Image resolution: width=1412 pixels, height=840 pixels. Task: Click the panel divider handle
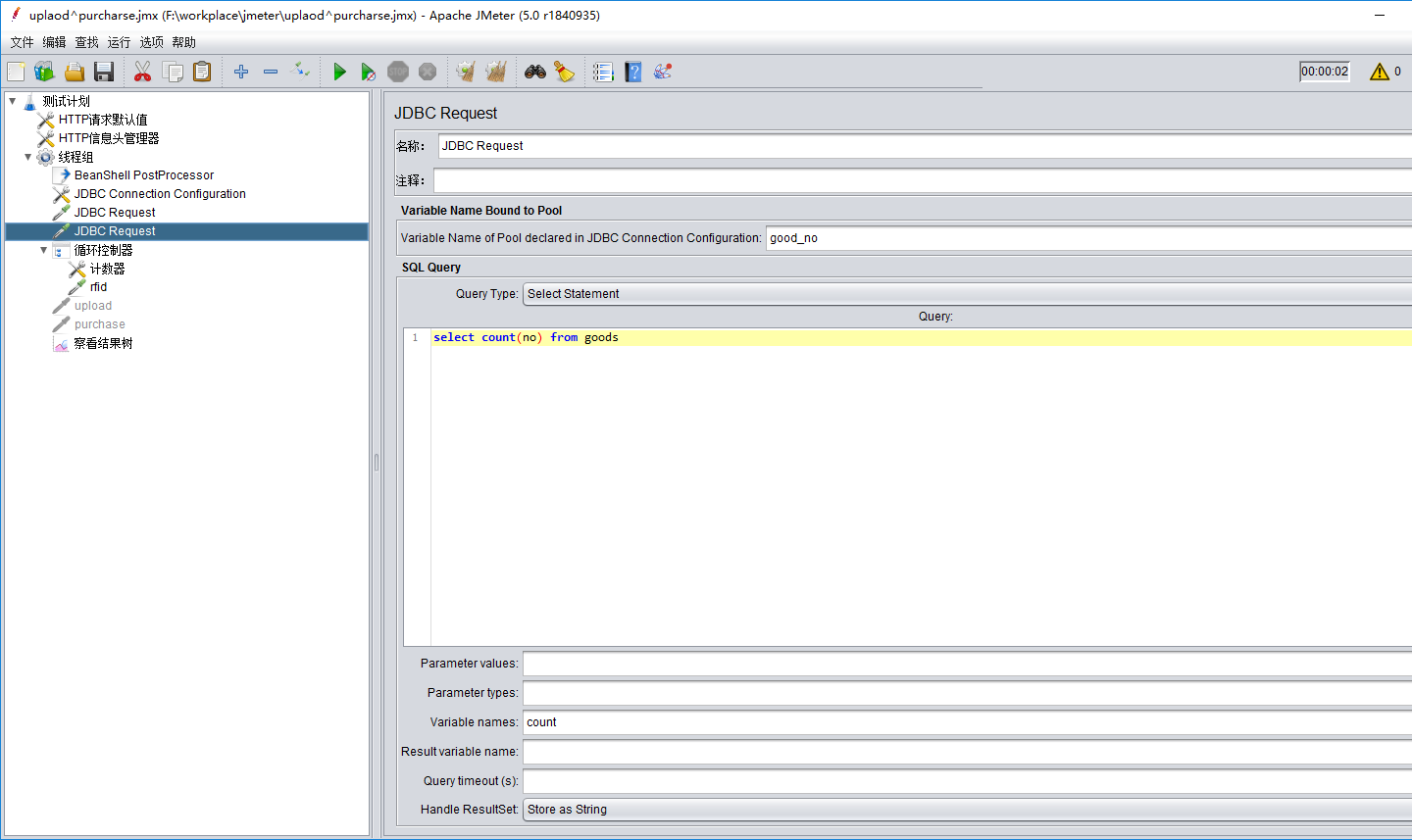click(377, 462)
